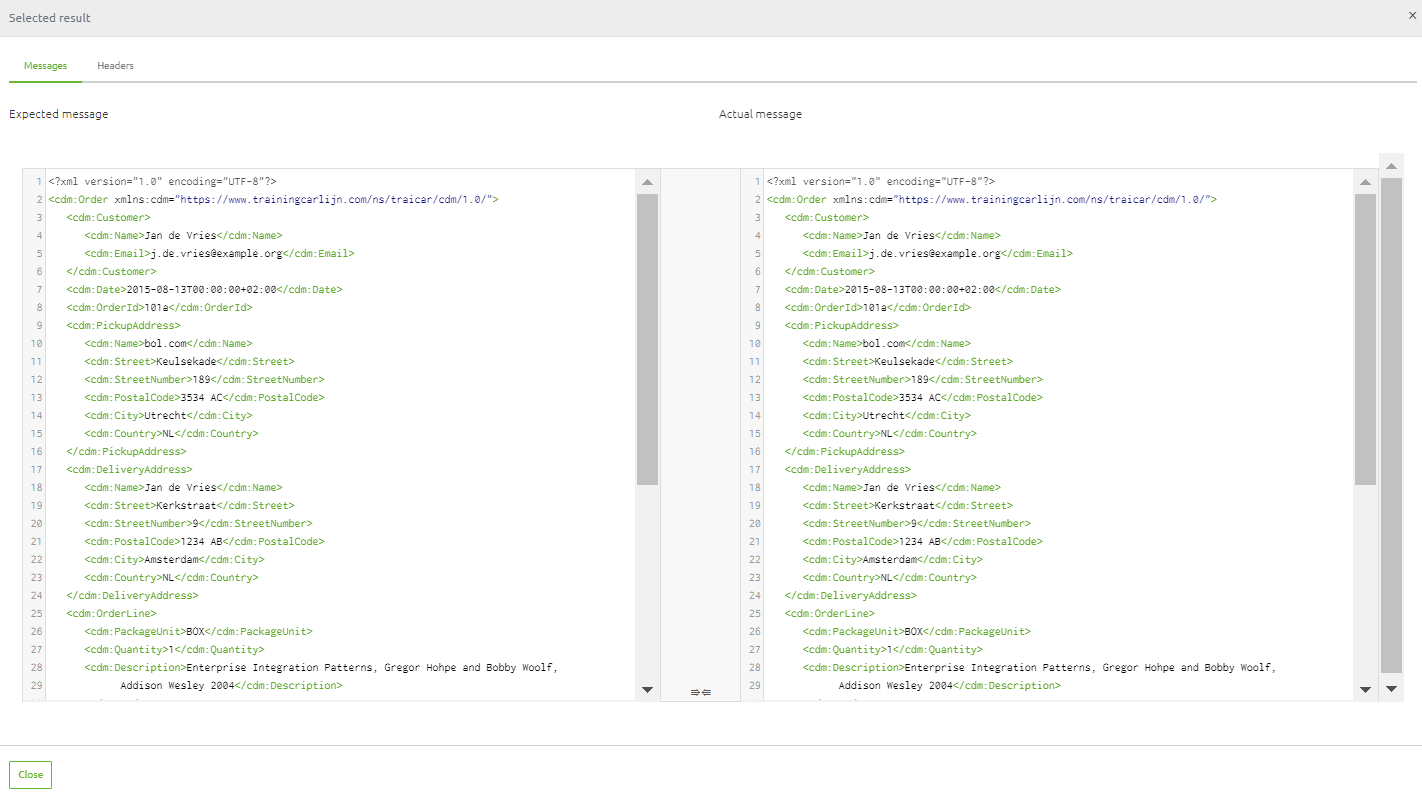
Task: Click the cdm:DeliveryAddress element in Actual message
Action: click(x=850, y=469)
